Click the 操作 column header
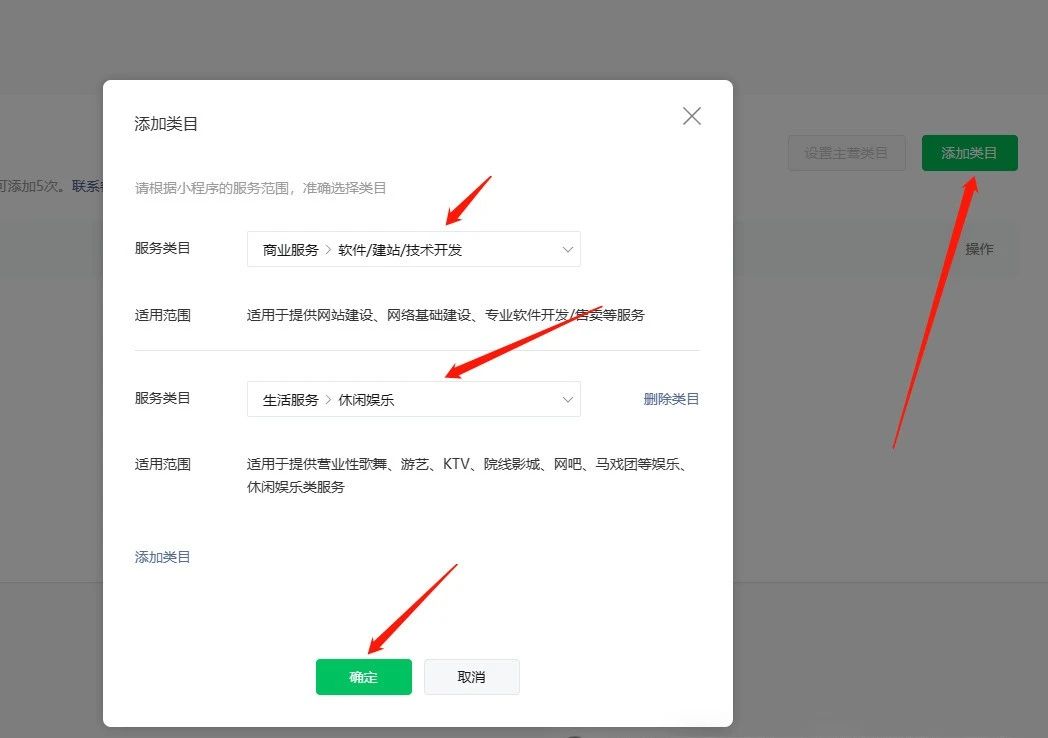1048x738 pixels. point(979,249)
